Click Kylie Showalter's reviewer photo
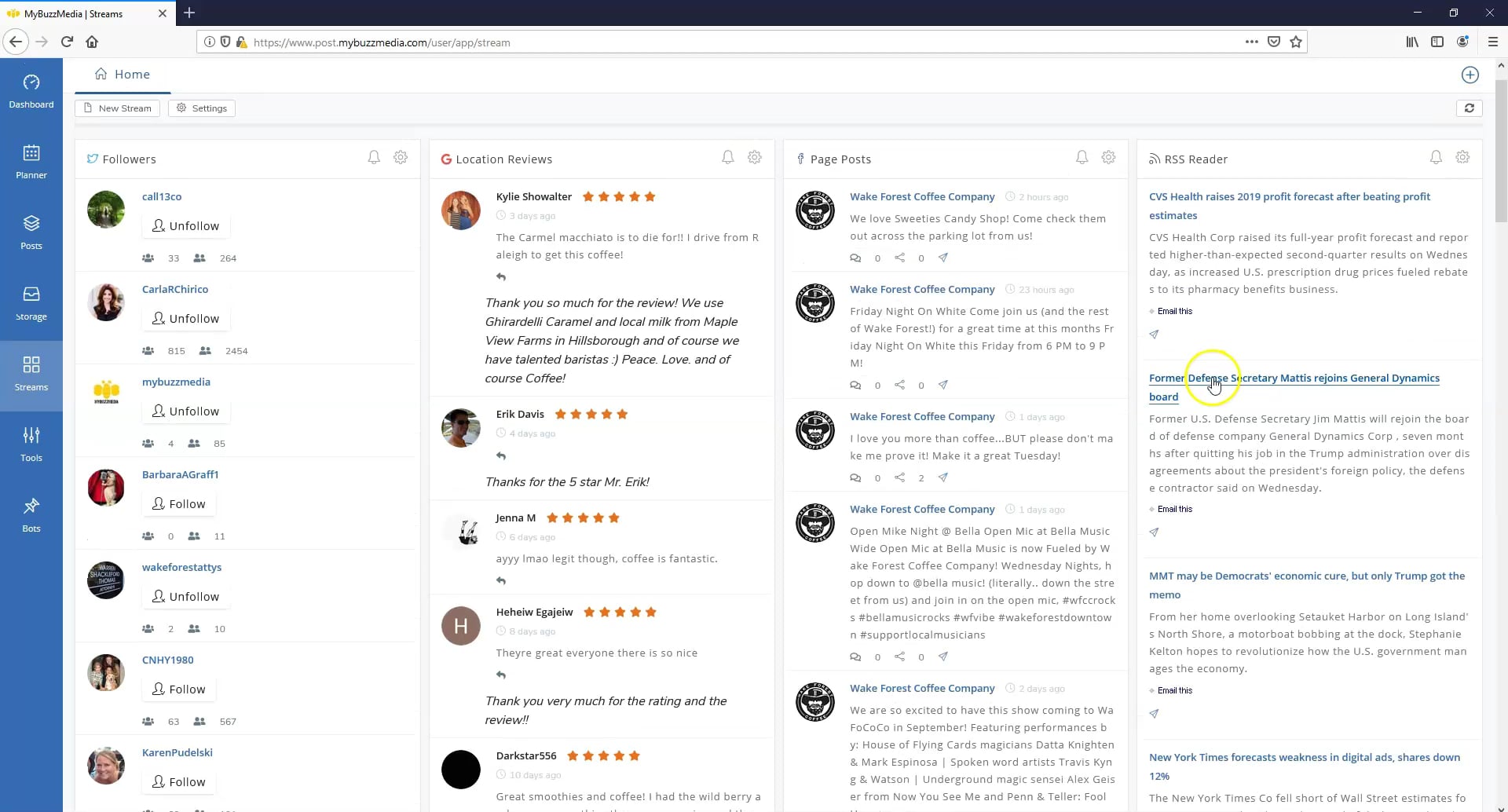Image resolution: width=1508 pixels, height=812 pixels. (461, 210)
